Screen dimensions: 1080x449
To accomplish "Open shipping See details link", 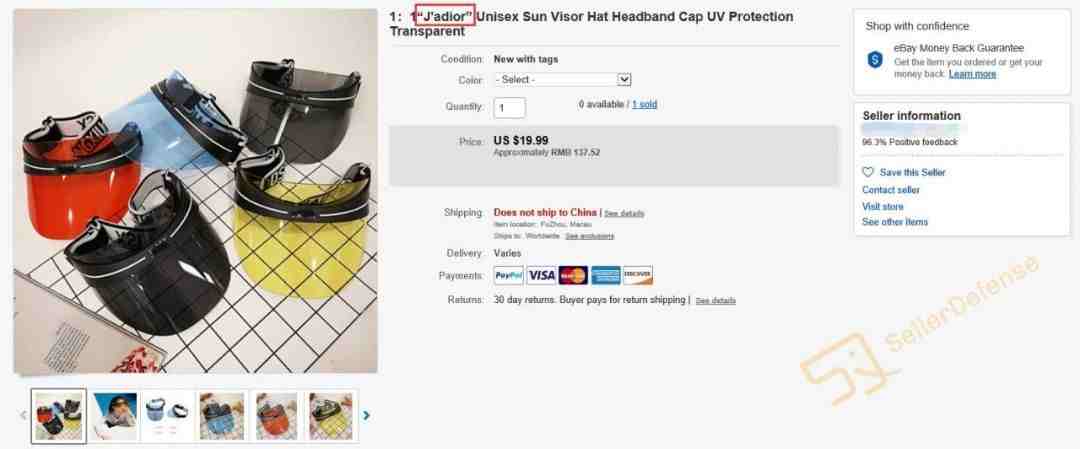I will tap(624, 213).
